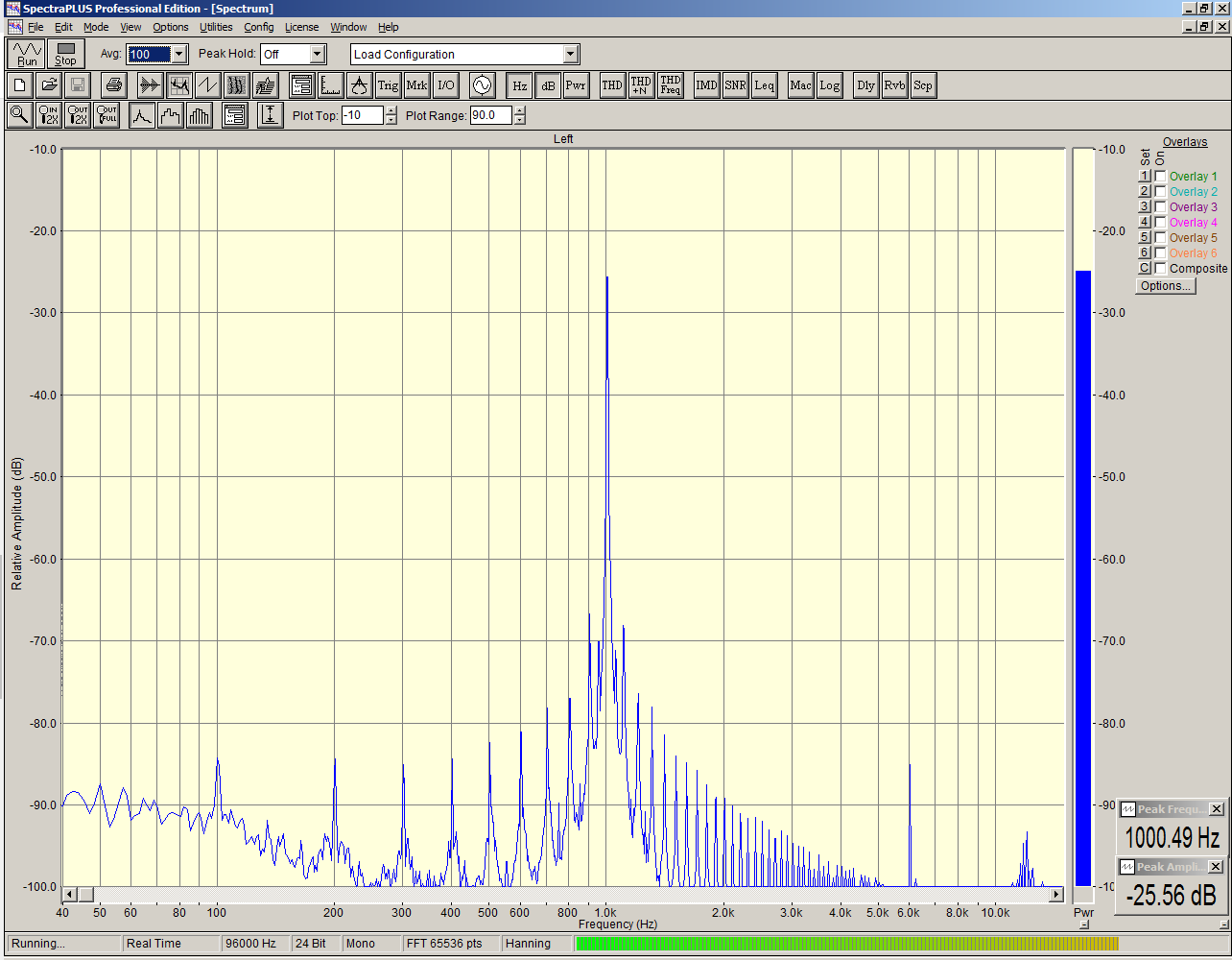Open the Load Configuration dropdown list
1232x960 pixels.
coord(571,55)
